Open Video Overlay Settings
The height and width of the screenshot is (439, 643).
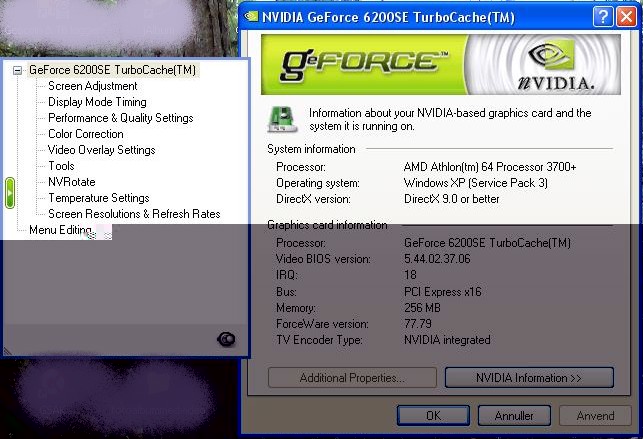102,150
